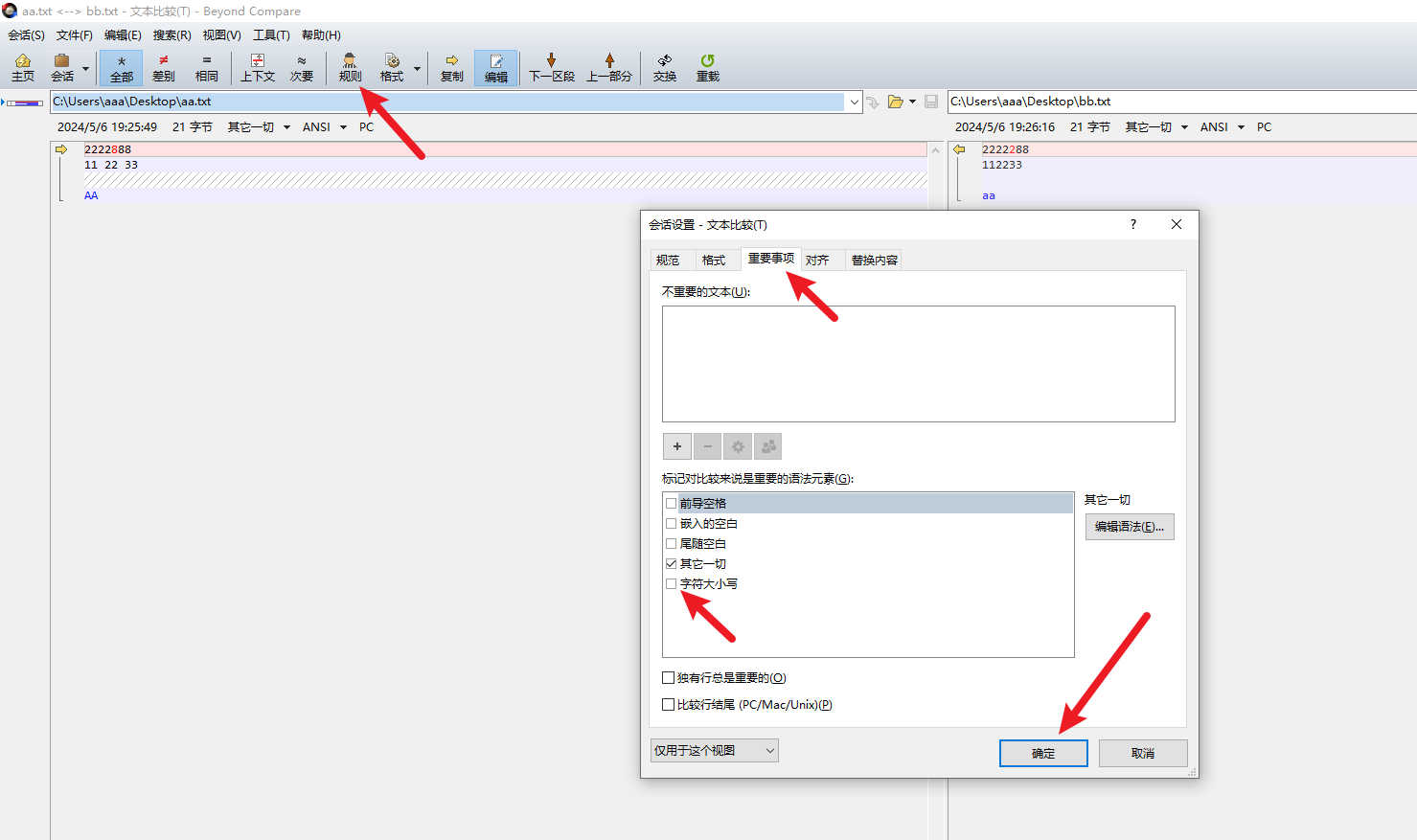Show only matching lines with 相同 icon
This screenshot has width=1417, height=840.
point(207,68)
